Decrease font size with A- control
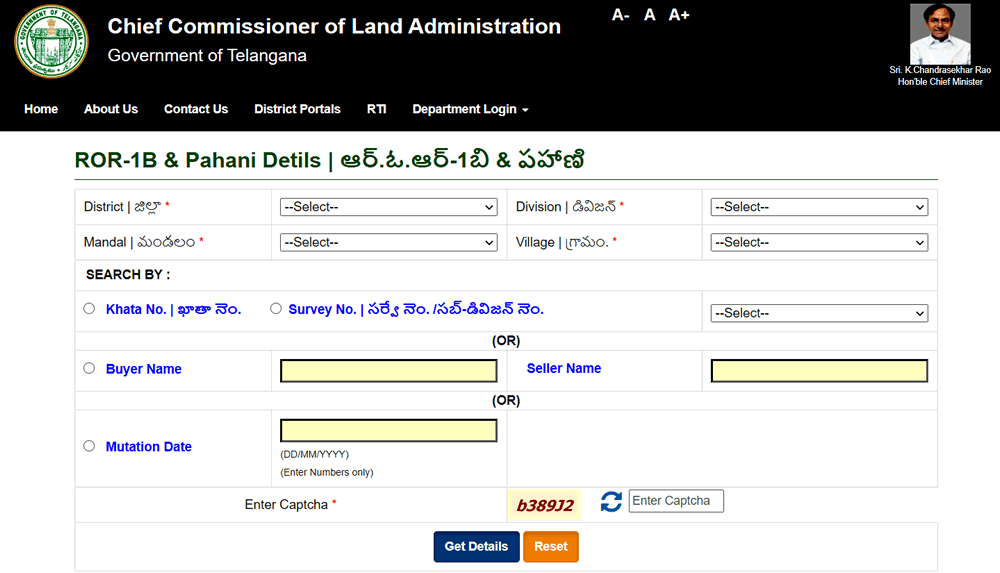This screenshot has width=1000, height=573. pos(621,15)
